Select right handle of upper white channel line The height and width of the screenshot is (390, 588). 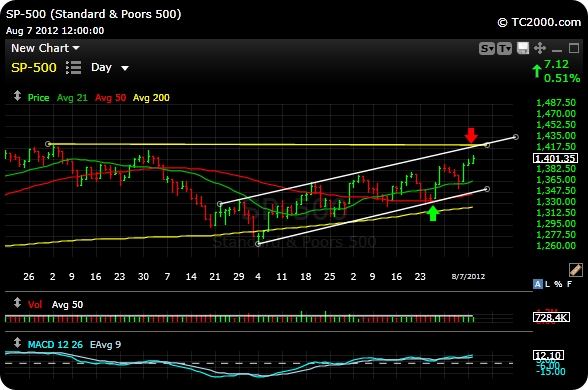click(516, 137)
